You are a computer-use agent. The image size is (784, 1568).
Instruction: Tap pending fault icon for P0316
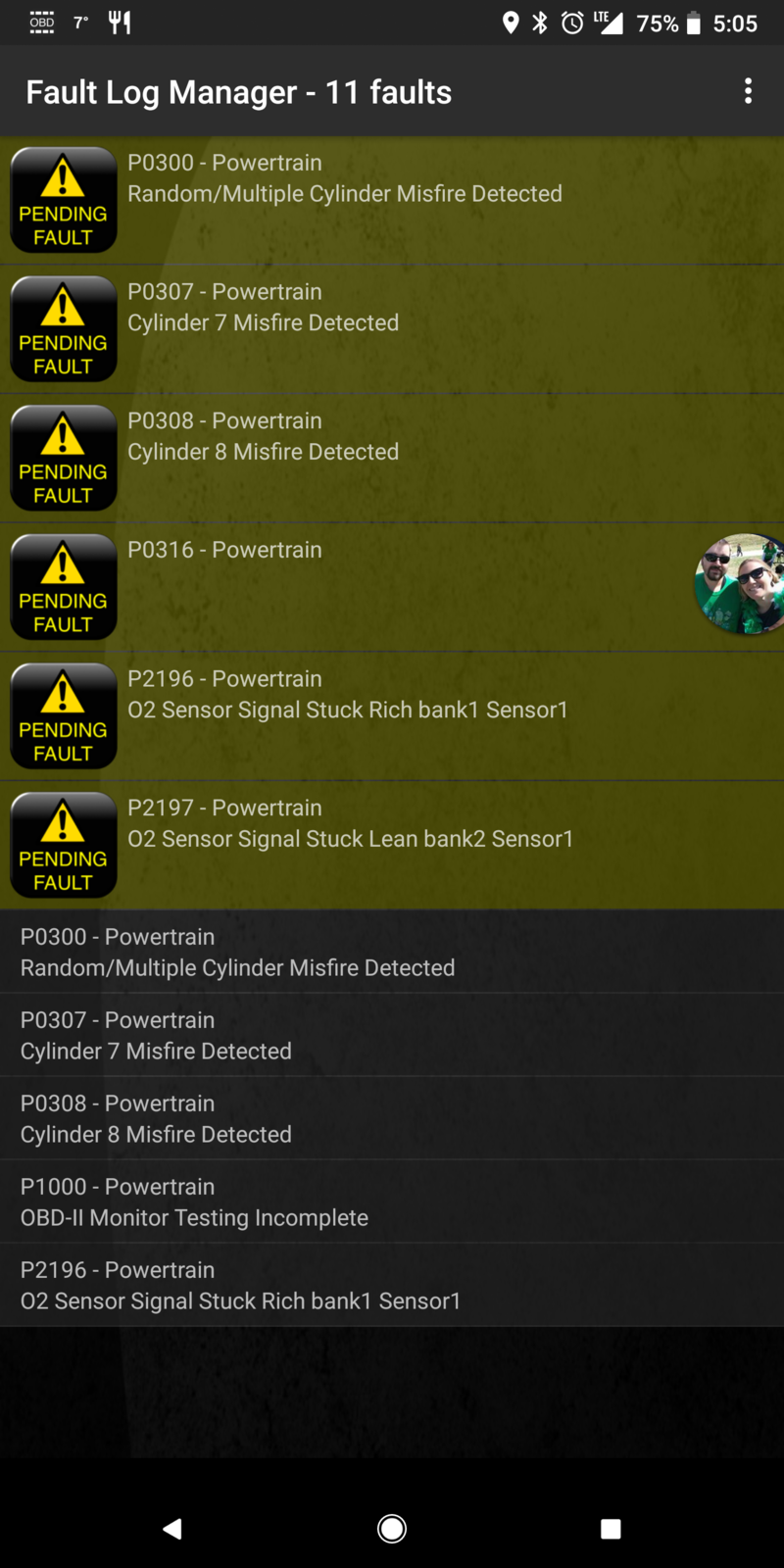tap(64, 587)
